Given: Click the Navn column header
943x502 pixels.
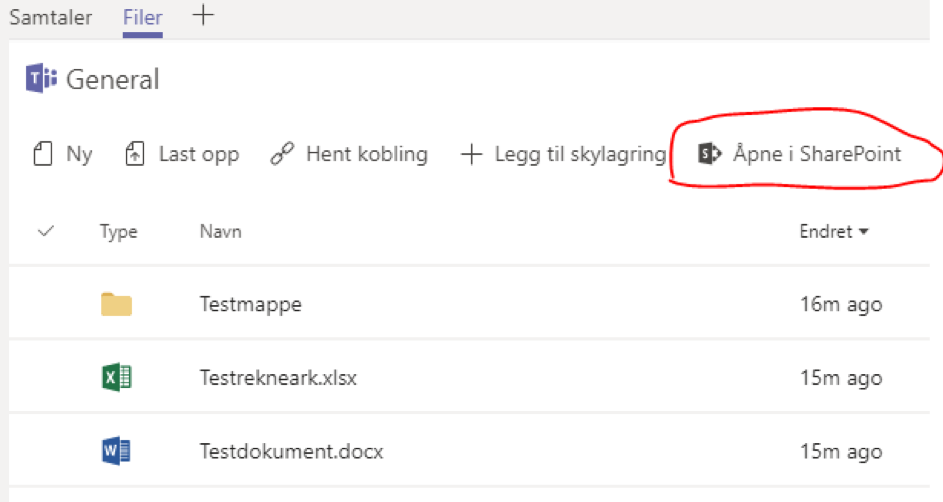Looking at the screenshot, I should (x=221, y=232).
